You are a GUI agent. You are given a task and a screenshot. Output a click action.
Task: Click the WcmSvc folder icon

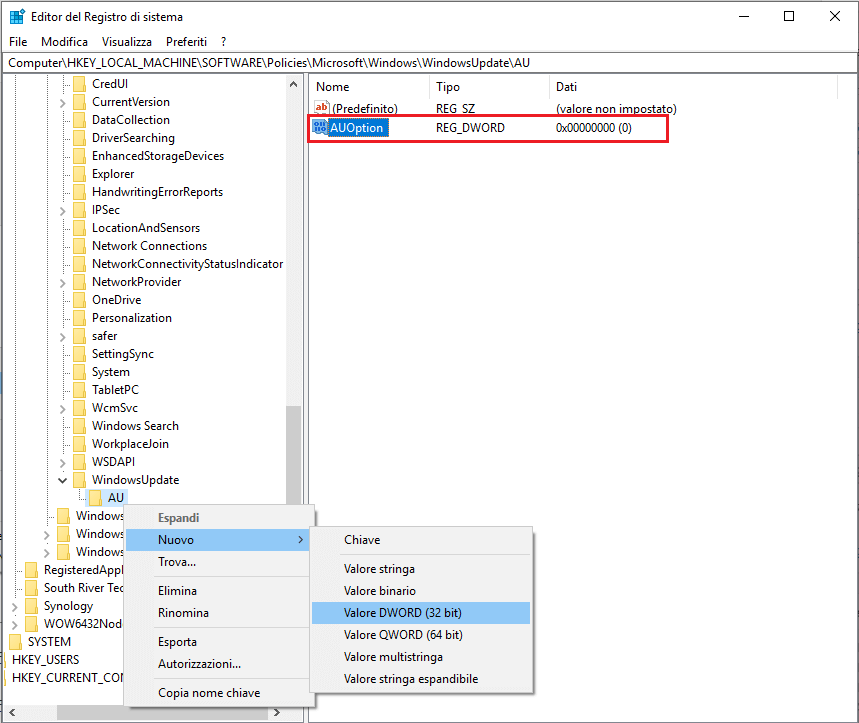click(x=79, y=408)
